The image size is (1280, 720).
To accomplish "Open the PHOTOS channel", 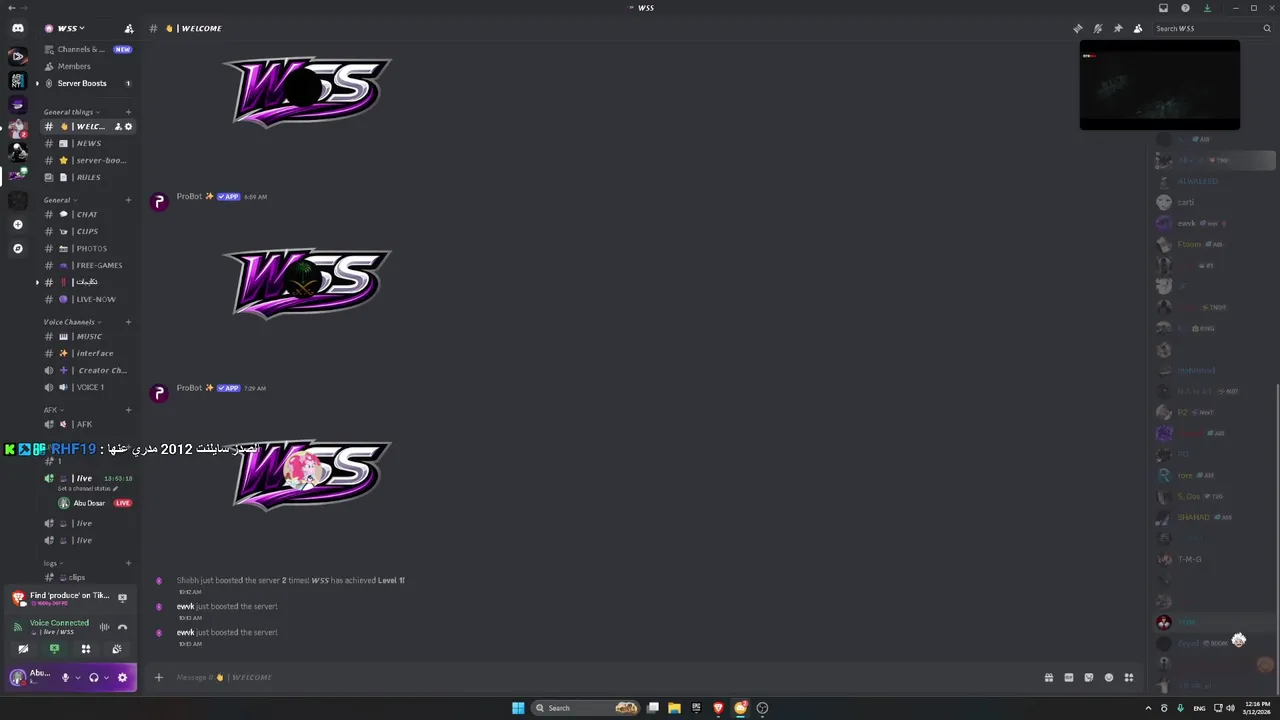I will click(x=87, y=248).
